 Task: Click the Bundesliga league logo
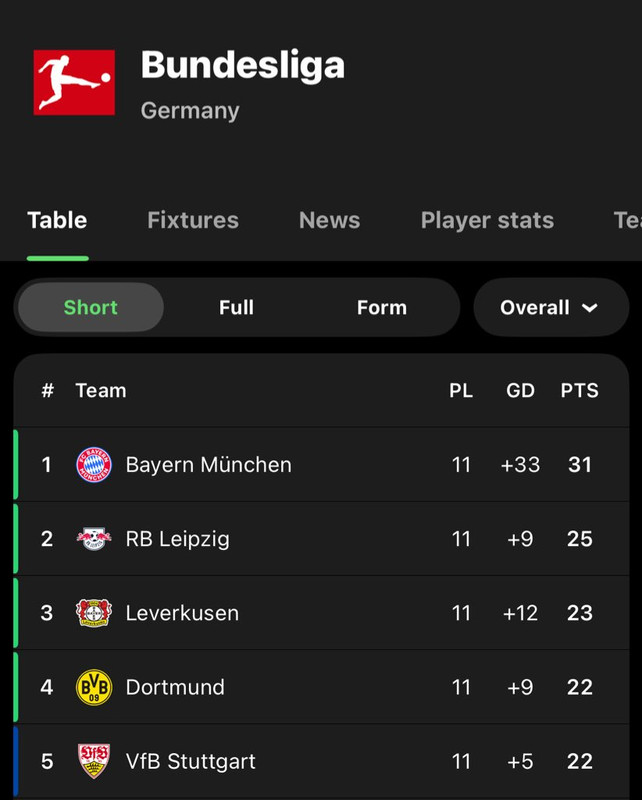(x=74, y=82)
